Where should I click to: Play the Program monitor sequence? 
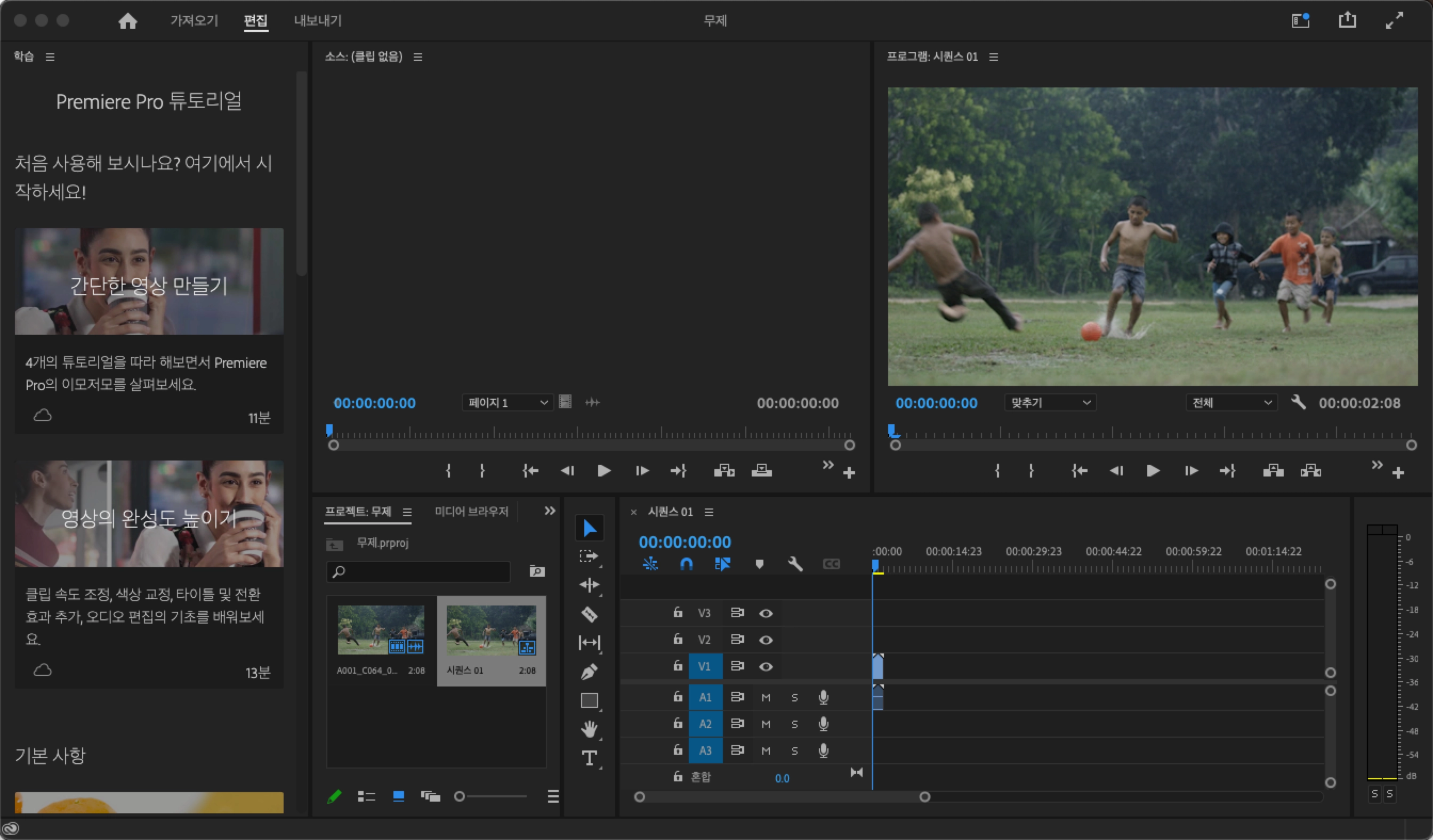pyautogui.click(x=1153, y=471)
